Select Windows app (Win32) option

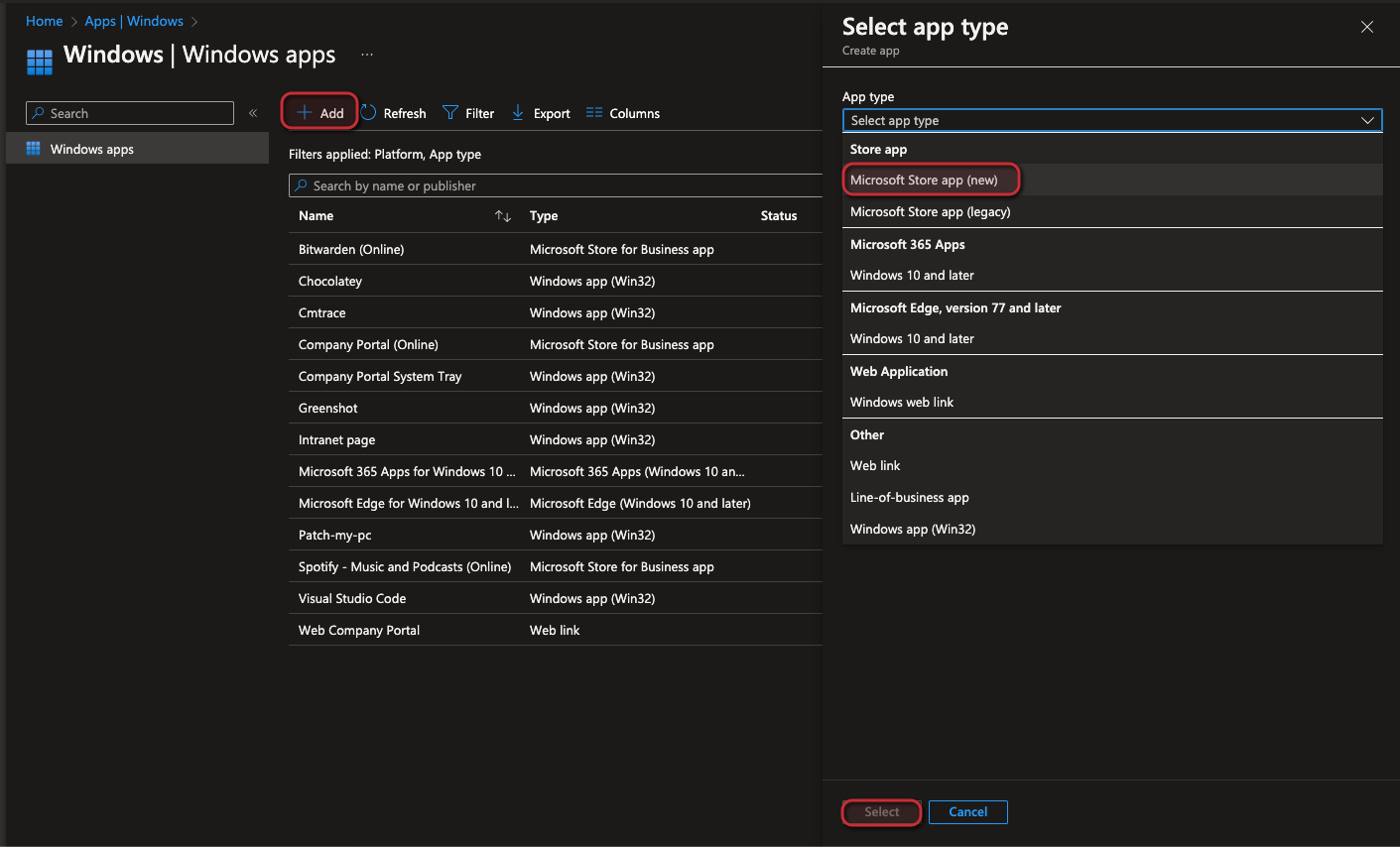[914, 529]
